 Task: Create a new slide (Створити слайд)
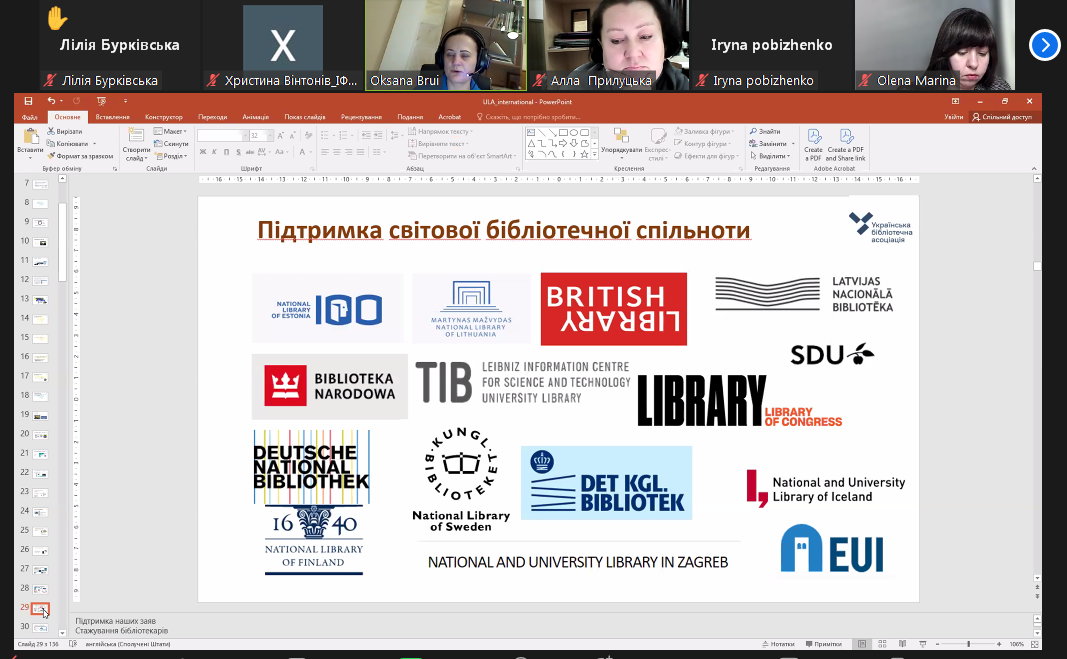[x=136, y=144]
